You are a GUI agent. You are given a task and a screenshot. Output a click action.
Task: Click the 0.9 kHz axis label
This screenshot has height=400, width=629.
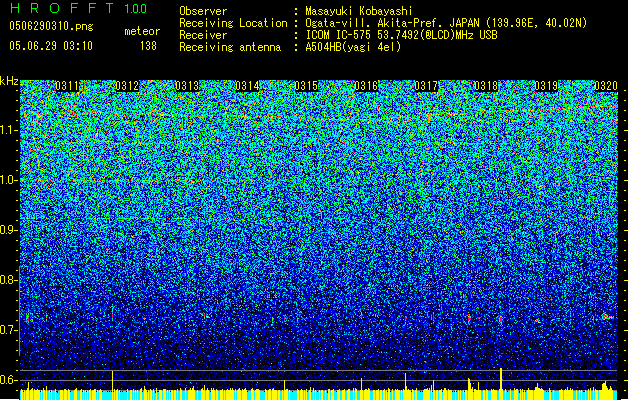click(8, 230)
